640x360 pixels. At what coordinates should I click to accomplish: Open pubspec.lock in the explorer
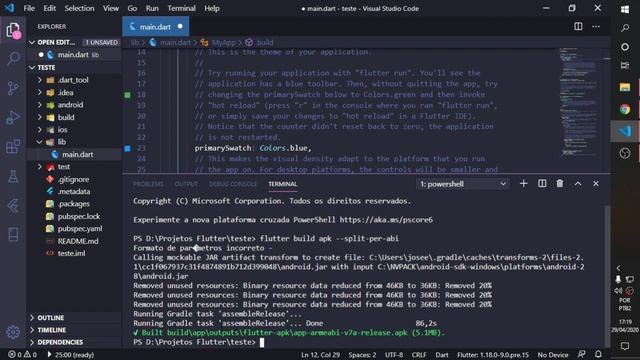(79, 216)
